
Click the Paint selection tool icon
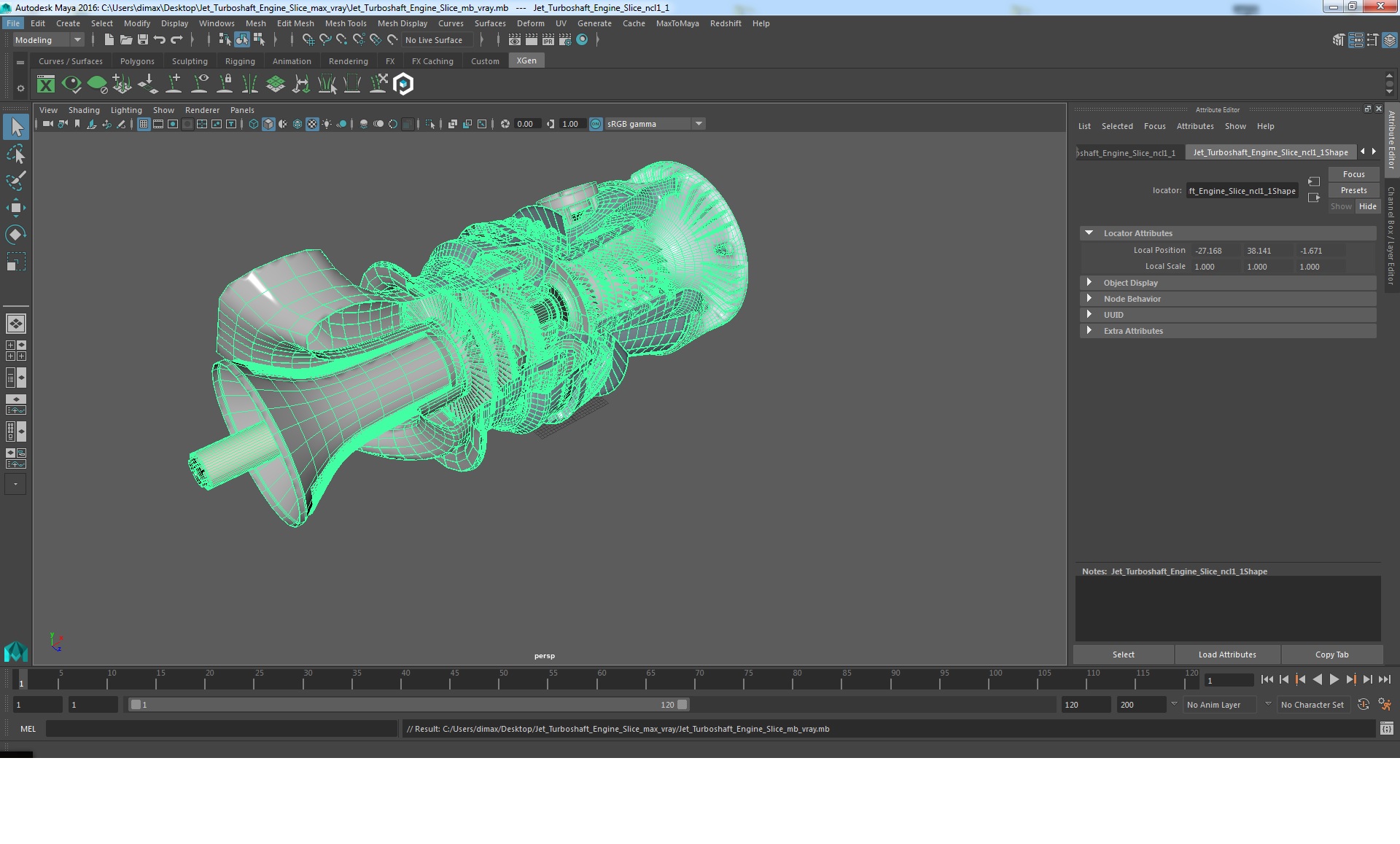(15, 181)
